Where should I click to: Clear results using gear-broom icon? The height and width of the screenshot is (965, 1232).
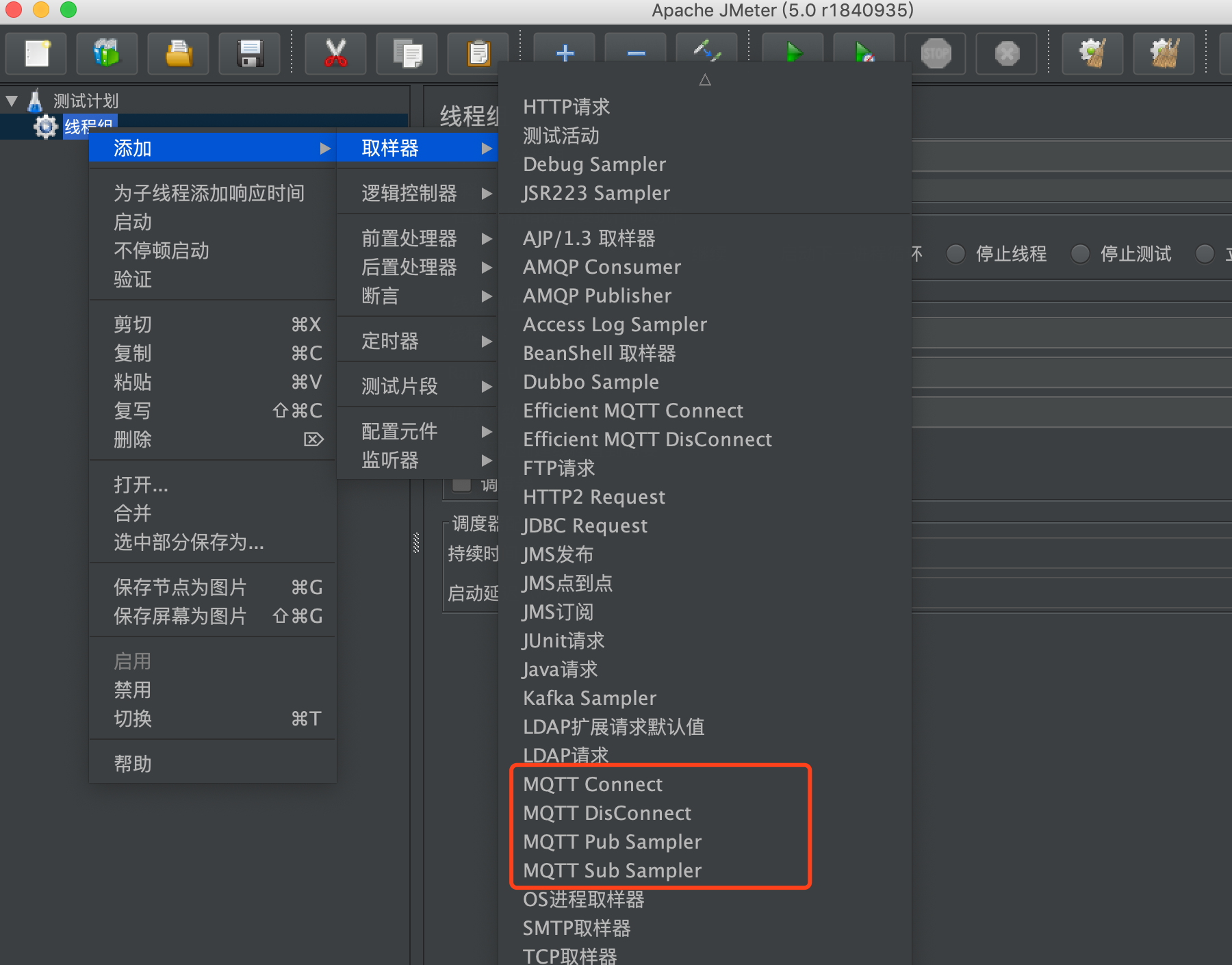coord(1092,53)
